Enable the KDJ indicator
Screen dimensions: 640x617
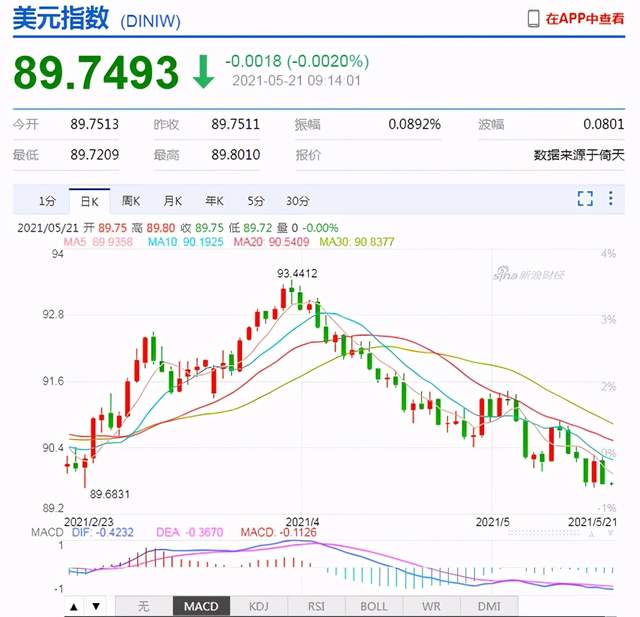click(x=259, y=606)
